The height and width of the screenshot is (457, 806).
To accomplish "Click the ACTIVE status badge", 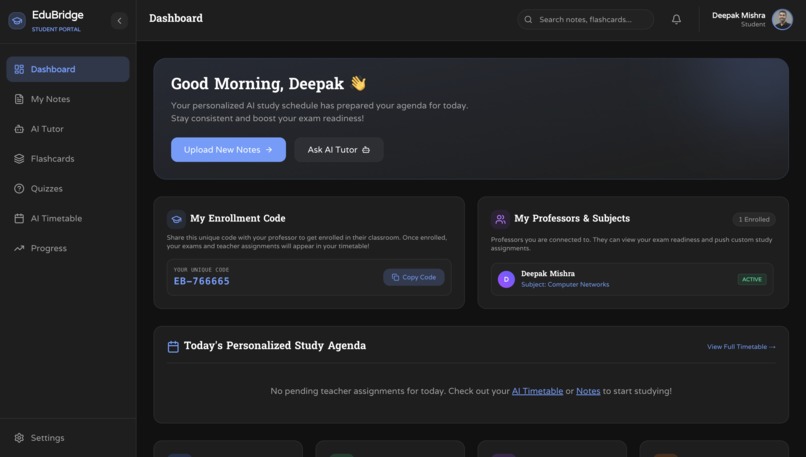I will pyautogui.click(x=752, y=279).
